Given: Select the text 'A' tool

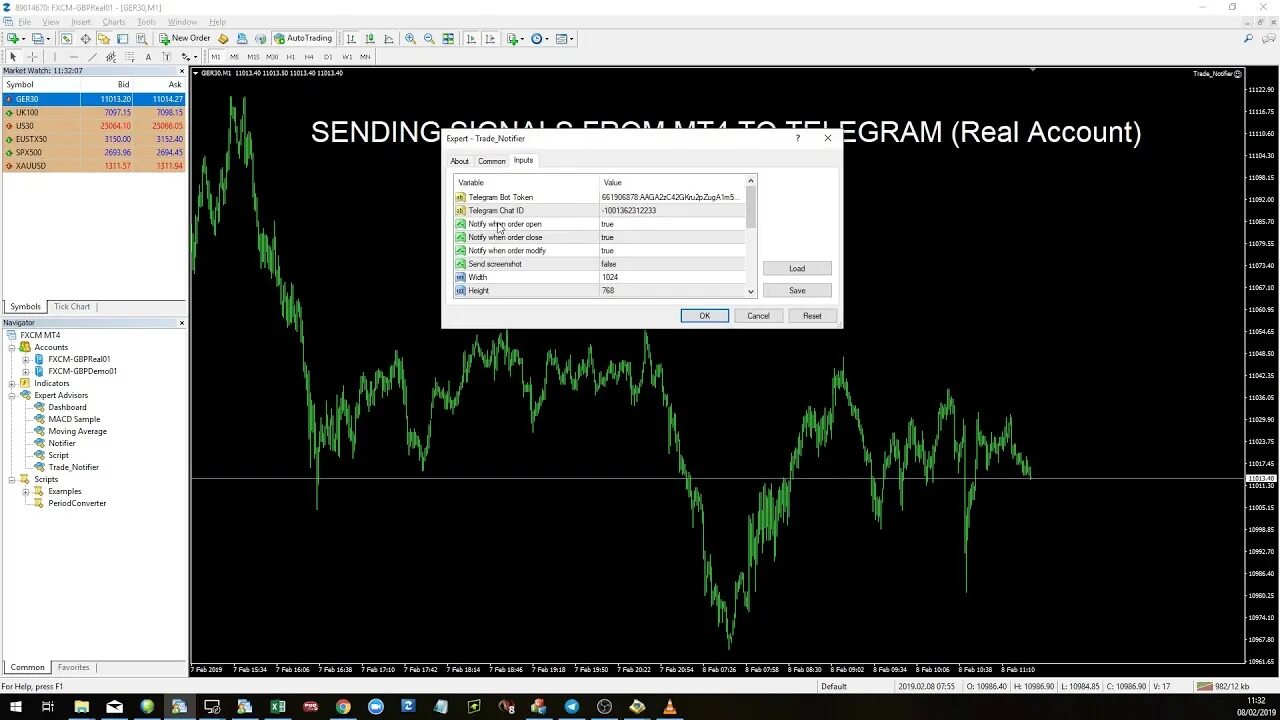Looking at the screenshot, I should 148,56.
